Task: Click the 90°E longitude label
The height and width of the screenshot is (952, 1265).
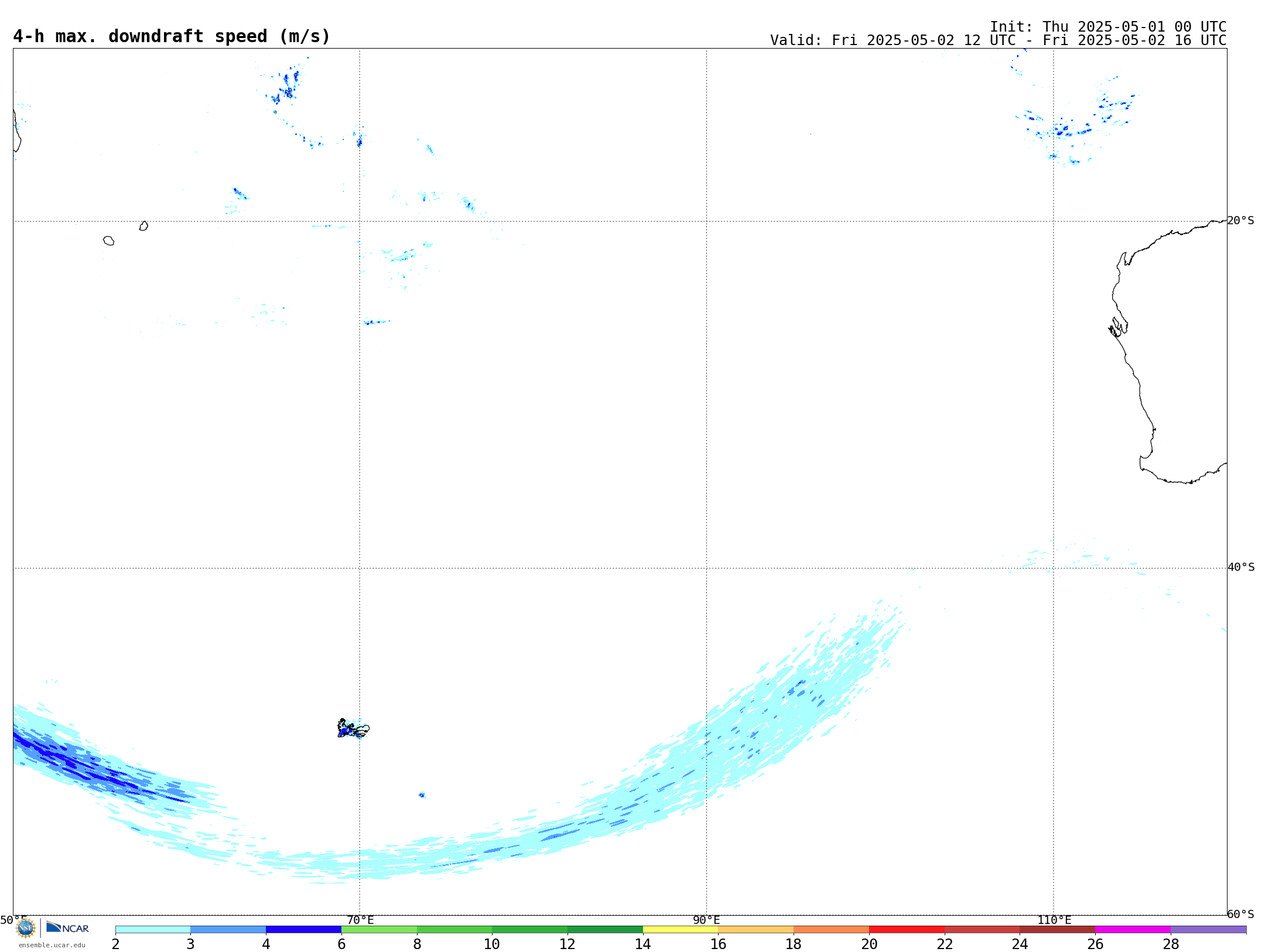Action: pos(706,920)
